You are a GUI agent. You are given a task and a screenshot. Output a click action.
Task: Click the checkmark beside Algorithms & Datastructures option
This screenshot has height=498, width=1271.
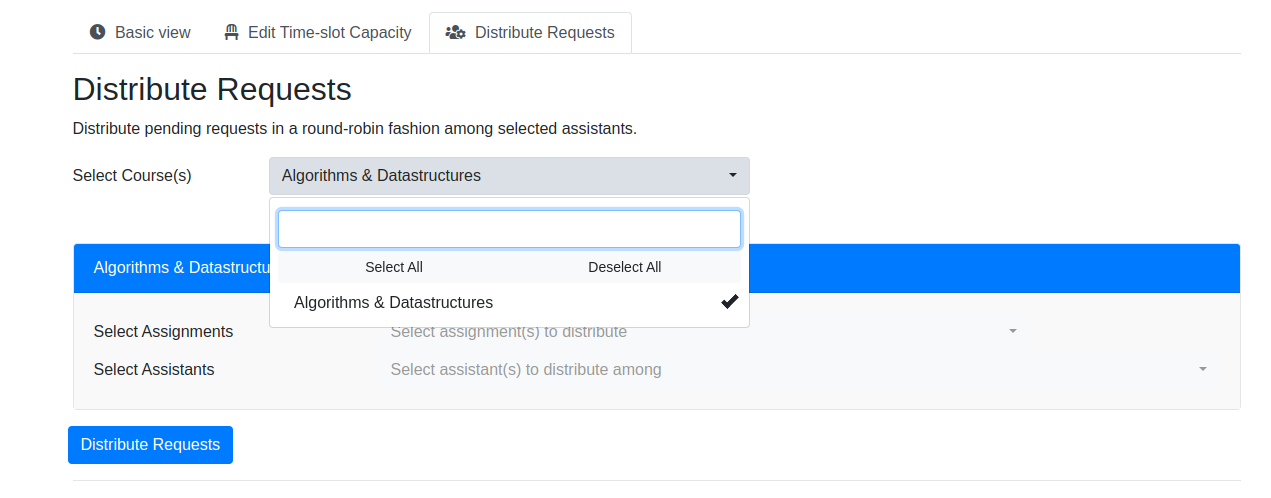(x=729, y=302)
